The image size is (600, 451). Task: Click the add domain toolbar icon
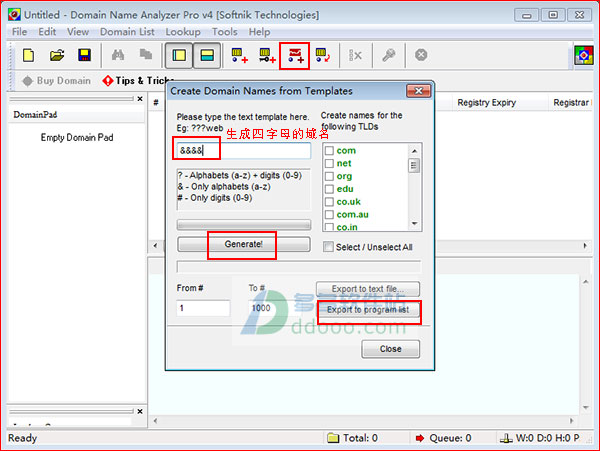(240, 56)
